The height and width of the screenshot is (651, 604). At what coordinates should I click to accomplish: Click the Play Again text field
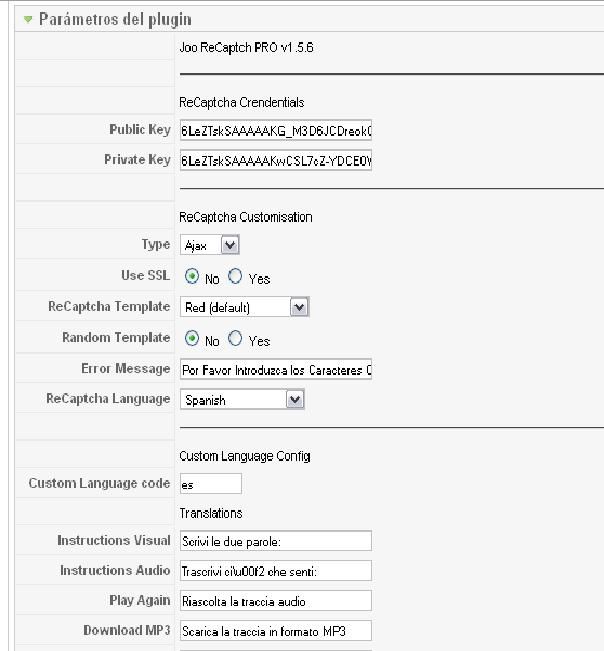click(276, 601)
